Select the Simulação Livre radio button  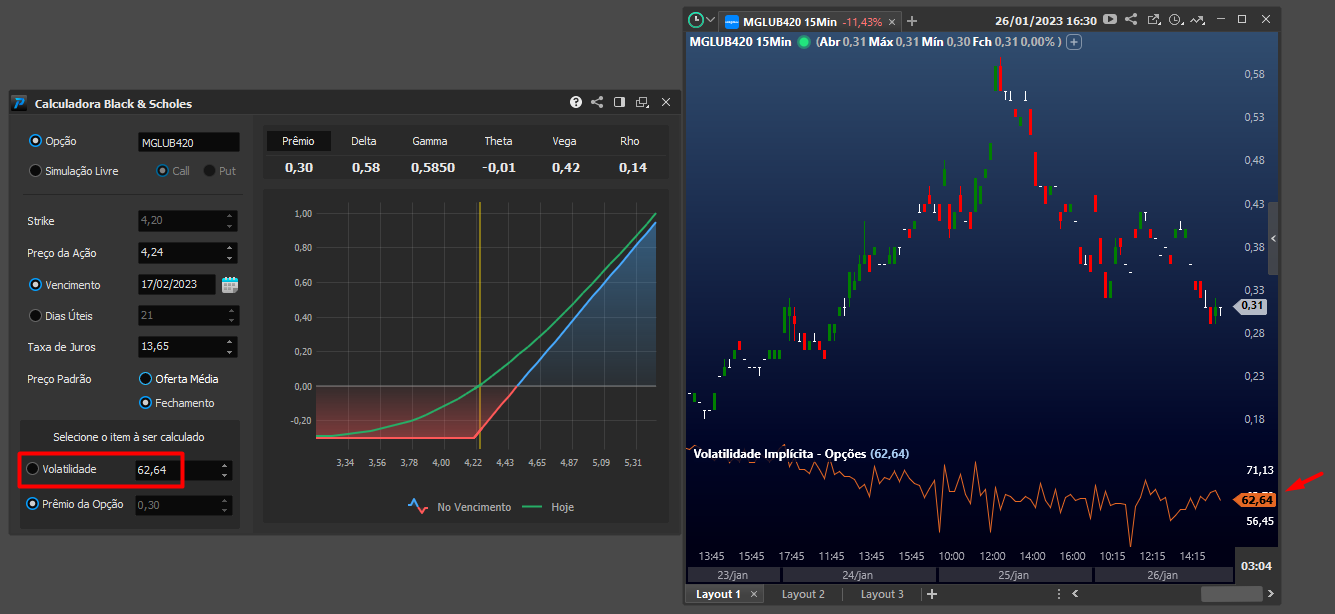36,171
